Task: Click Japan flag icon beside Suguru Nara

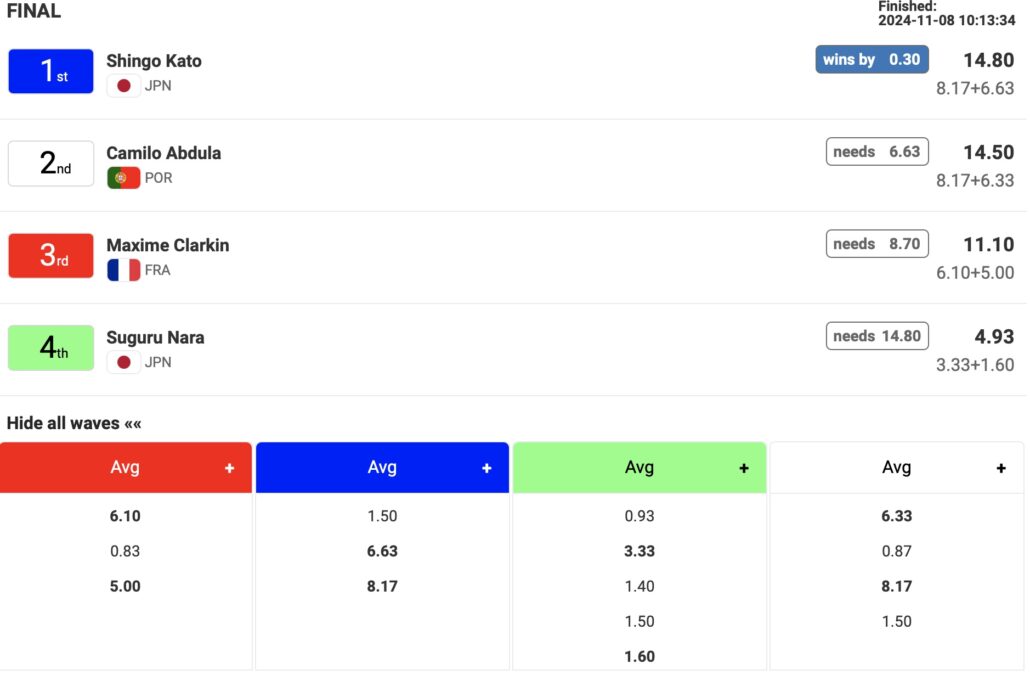Action: [124, 362]
